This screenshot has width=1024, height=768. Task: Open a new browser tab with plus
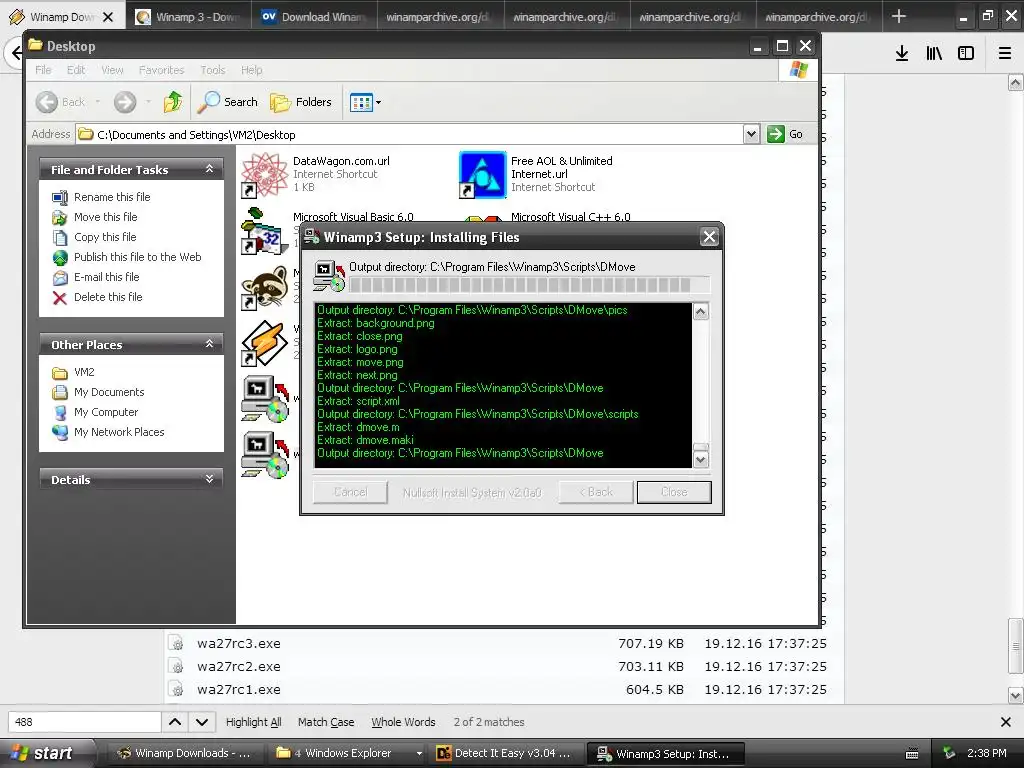tap(899, 16)
